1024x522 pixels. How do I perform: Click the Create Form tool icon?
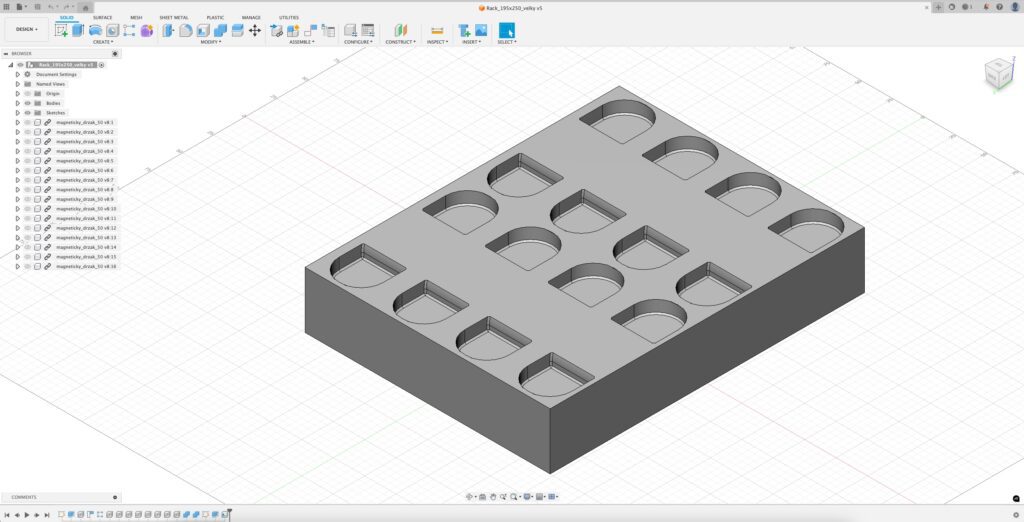pos(147,30)
